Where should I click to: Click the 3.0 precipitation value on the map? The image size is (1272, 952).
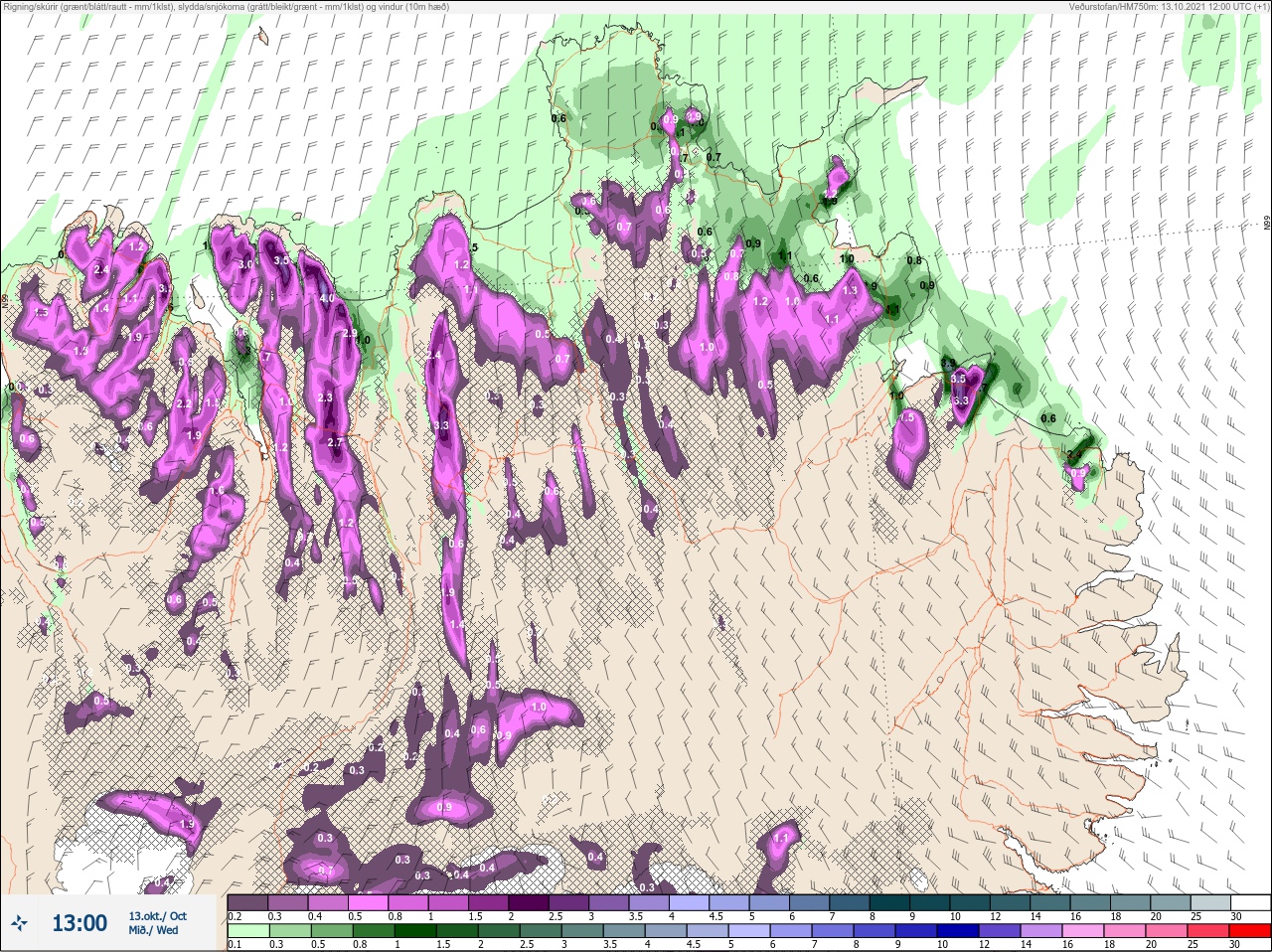click(246, 265)
